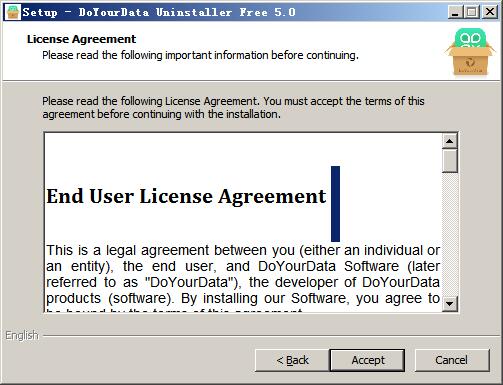This screenshot has height=385, width=503.
Task: Click the Accept button
Action: [367, 360]
